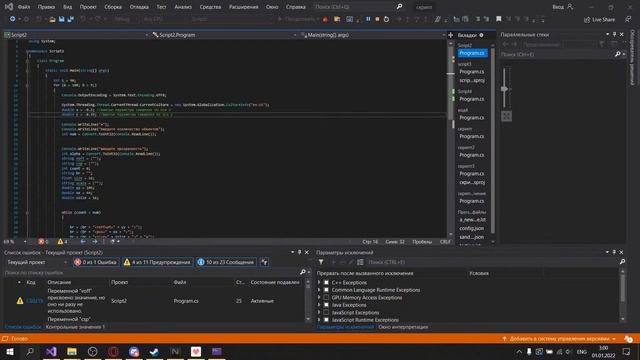The image size is (640, 360).
Task: Open the Отладка menu
Action: (139, 7)
